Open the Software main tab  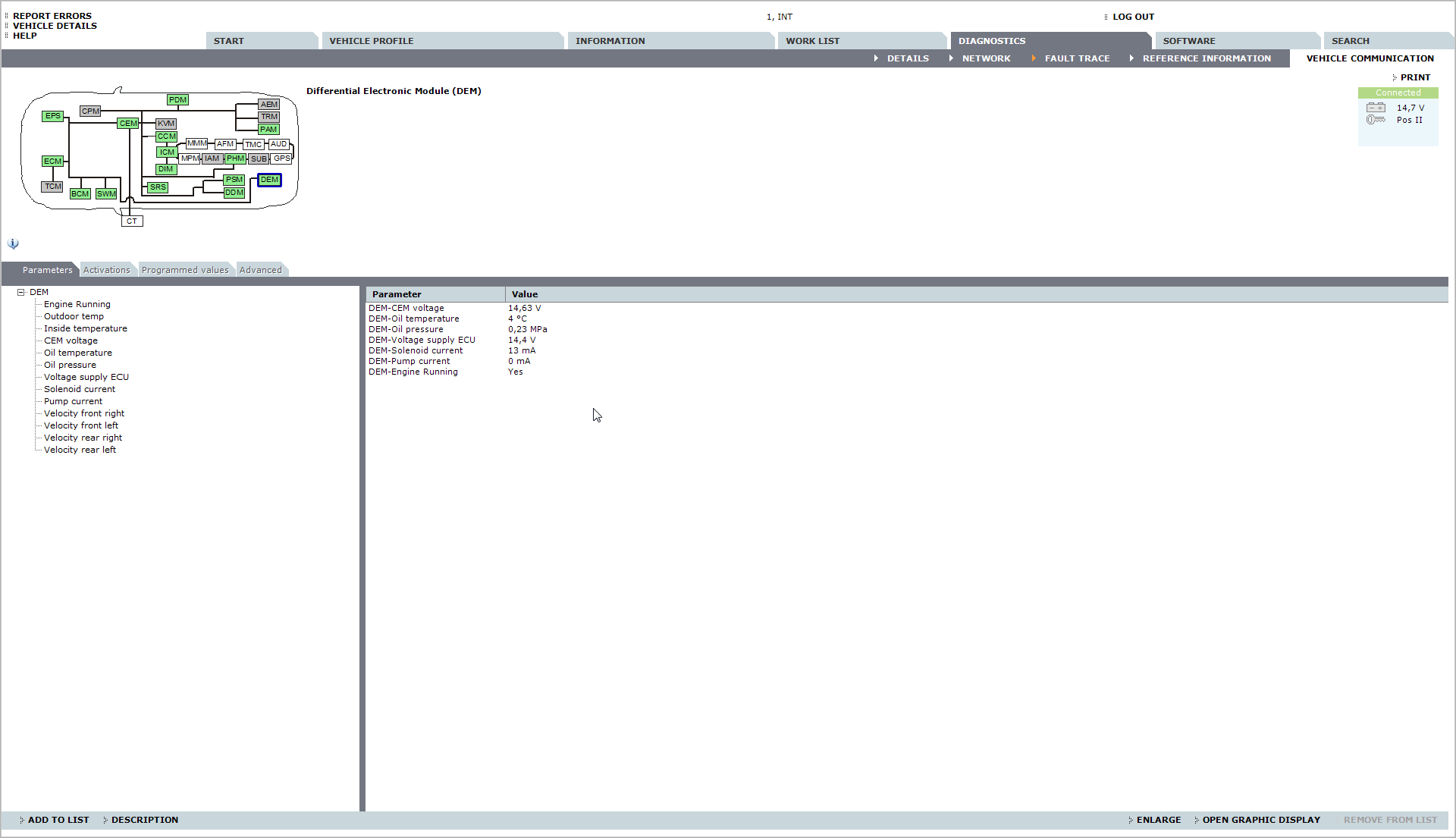click(x=1188, y=41)
